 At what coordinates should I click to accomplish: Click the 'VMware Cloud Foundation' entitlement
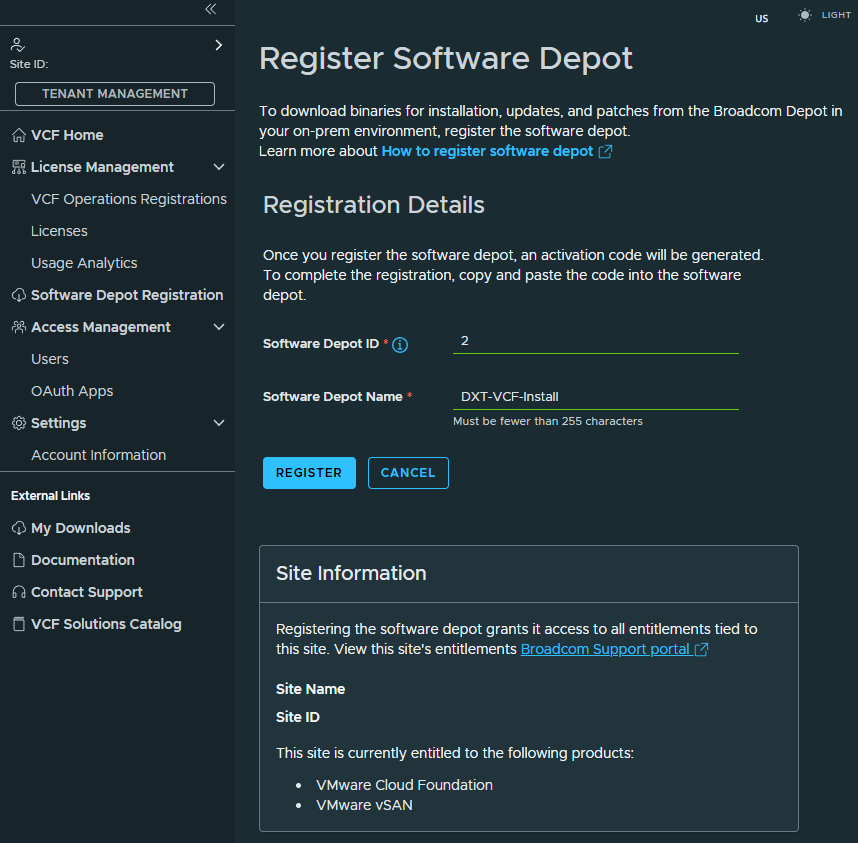pos(404,785)
